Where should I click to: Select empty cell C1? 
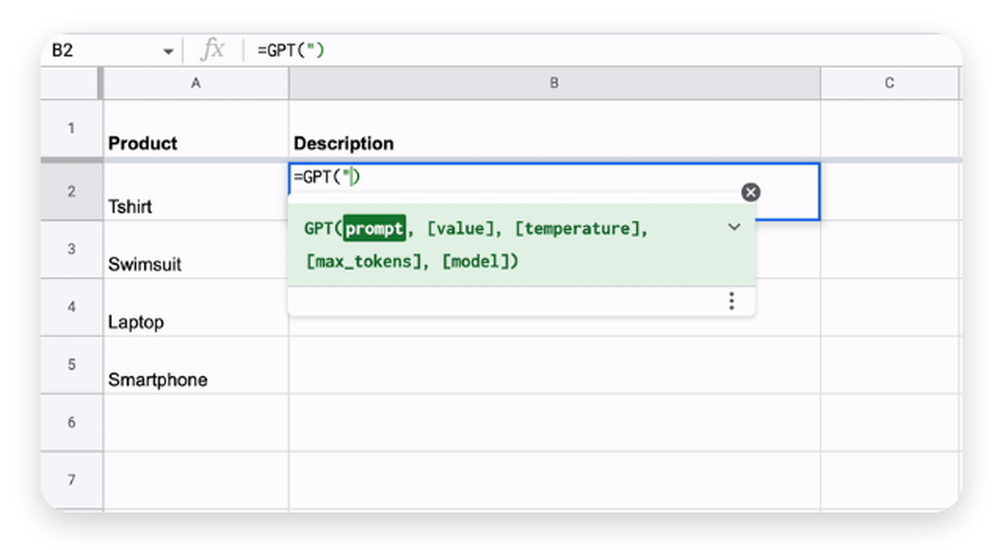889,128
